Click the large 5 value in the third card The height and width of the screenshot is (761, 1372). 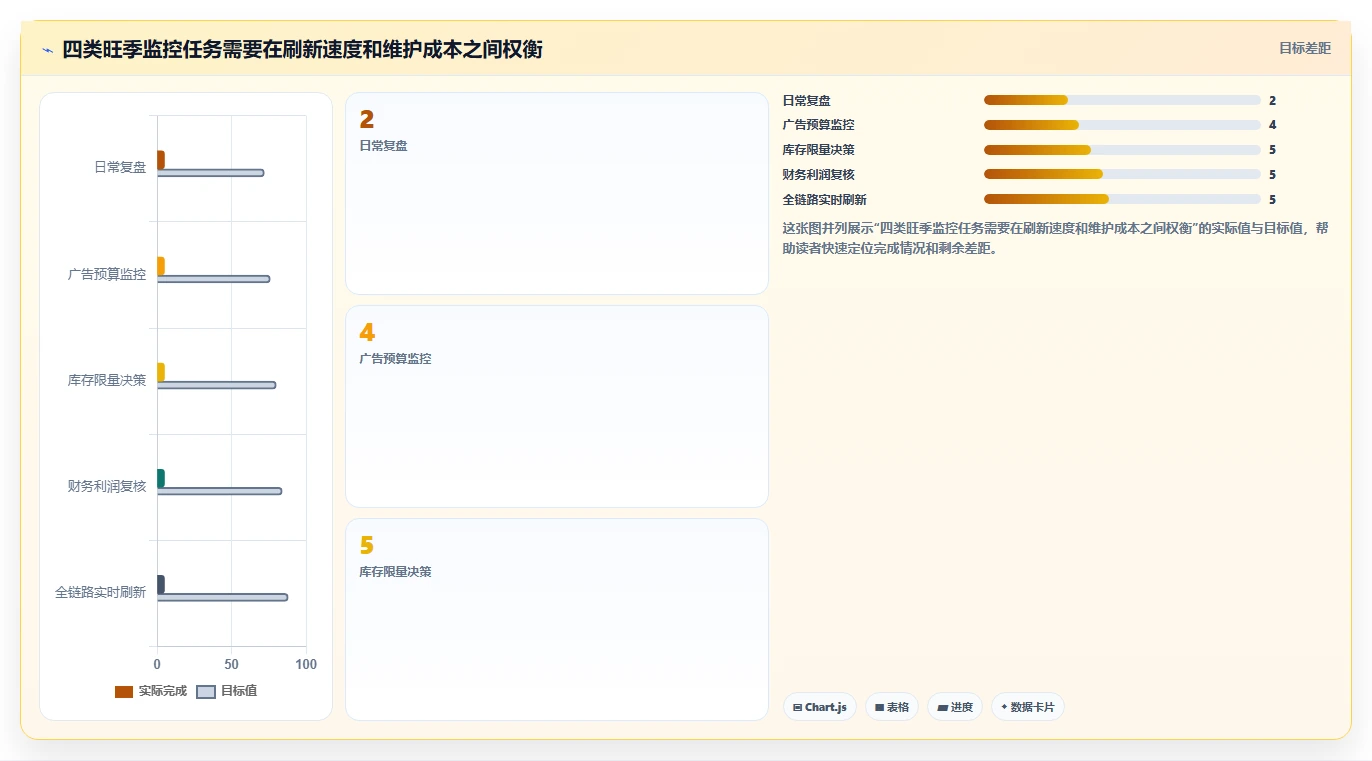point(366,545)
